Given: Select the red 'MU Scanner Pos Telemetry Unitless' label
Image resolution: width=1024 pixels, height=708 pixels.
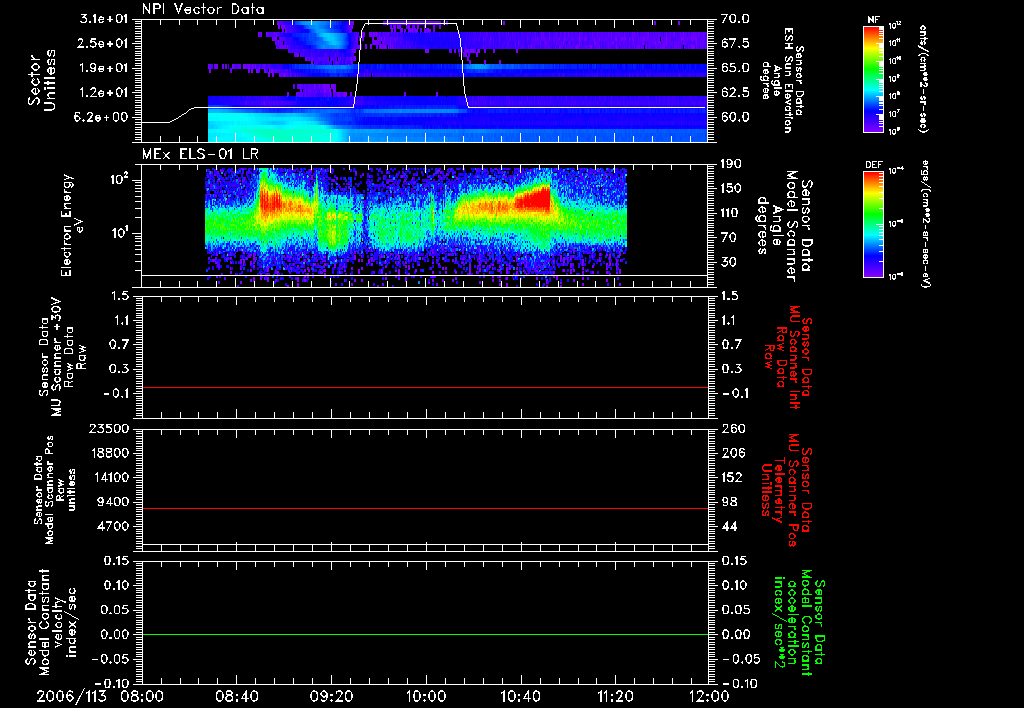Looking at the screenshot, I should coord(786,490).
